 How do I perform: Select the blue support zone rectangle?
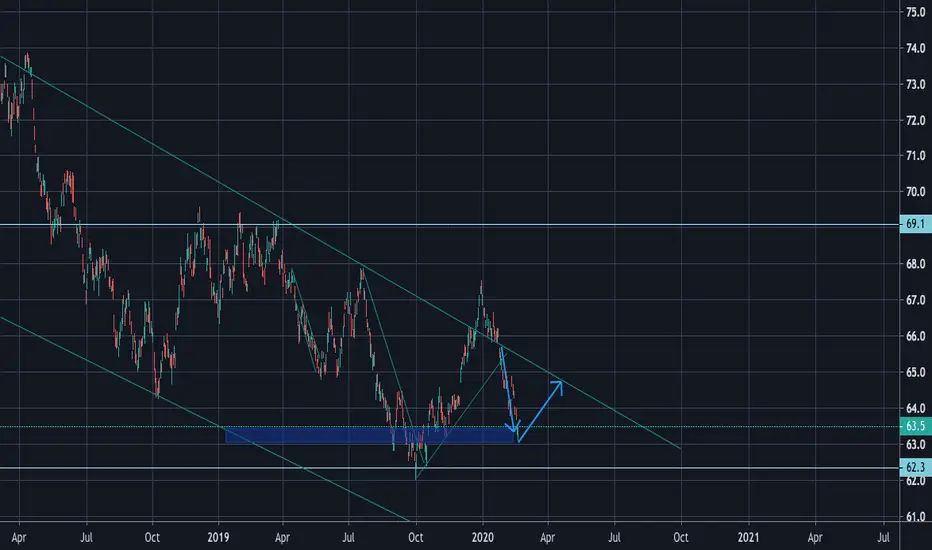click(369, 435)
